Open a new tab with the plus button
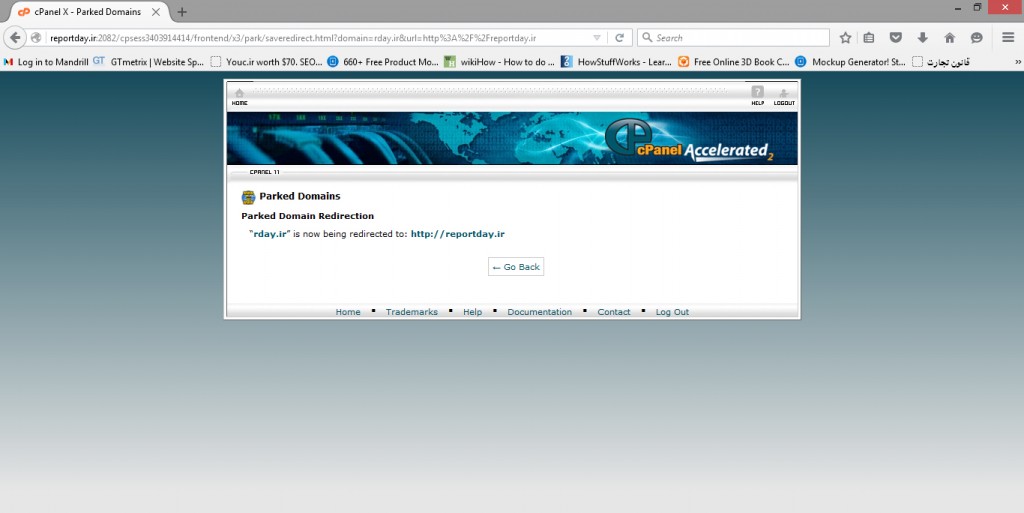This screenshot has width=1024, height=513. pyautogui.click(x=182, y=12)
